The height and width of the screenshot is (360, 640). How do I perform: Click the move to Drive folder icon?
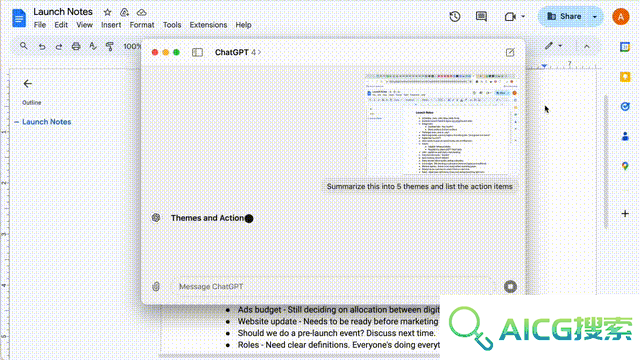[124, 12]
